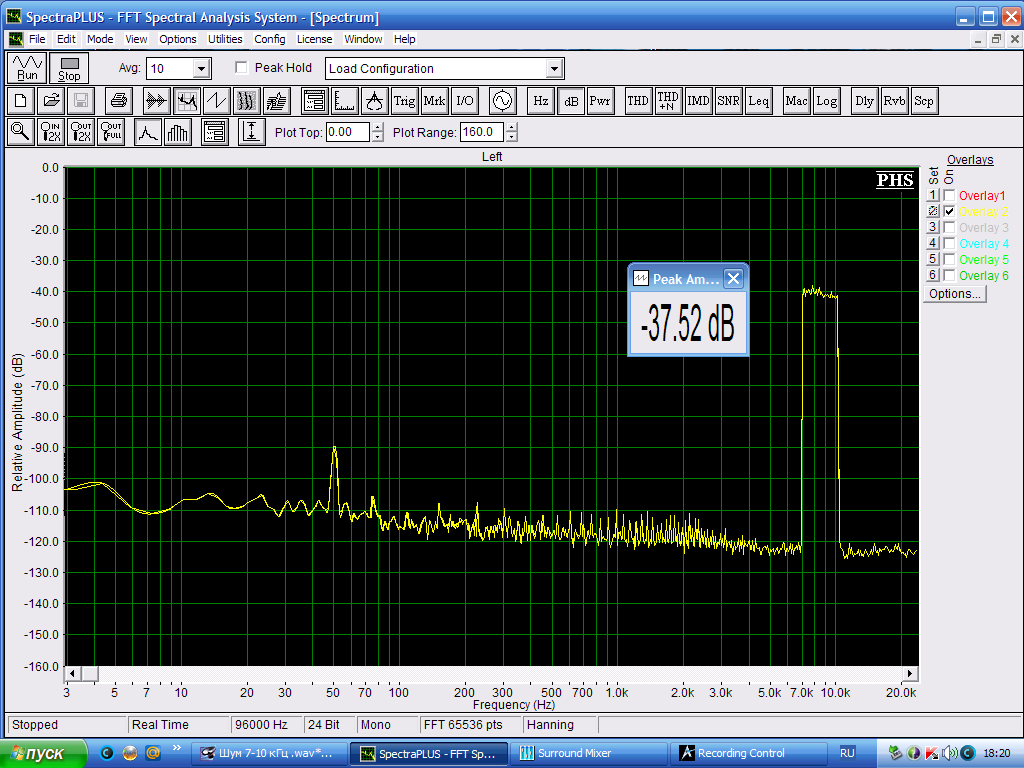Enable the Peak Hold checkbox
This screenshot has height=768, width=1024.
click(241, 68)
